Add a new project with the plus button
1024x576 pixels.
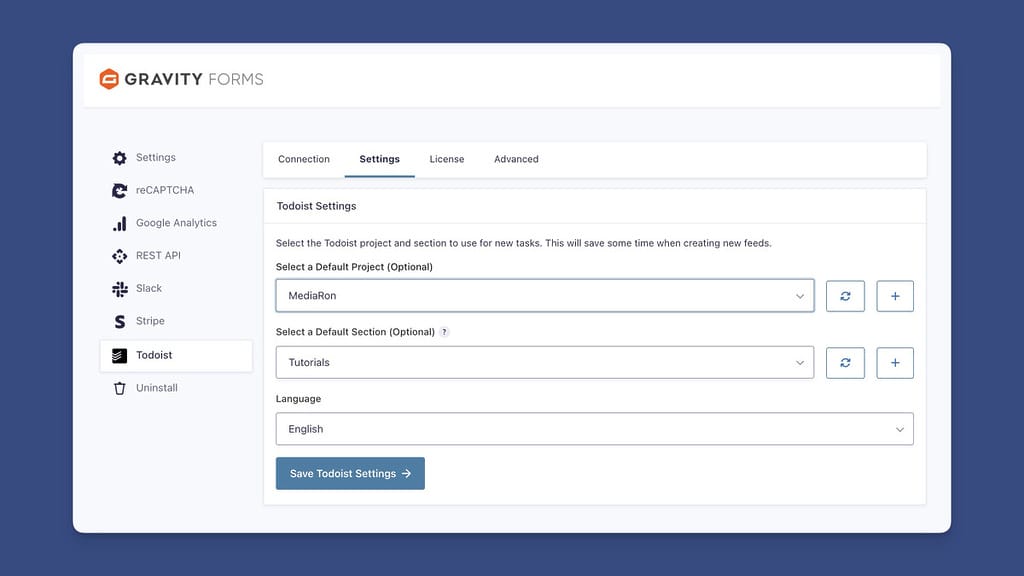click(x=895, y=295)
